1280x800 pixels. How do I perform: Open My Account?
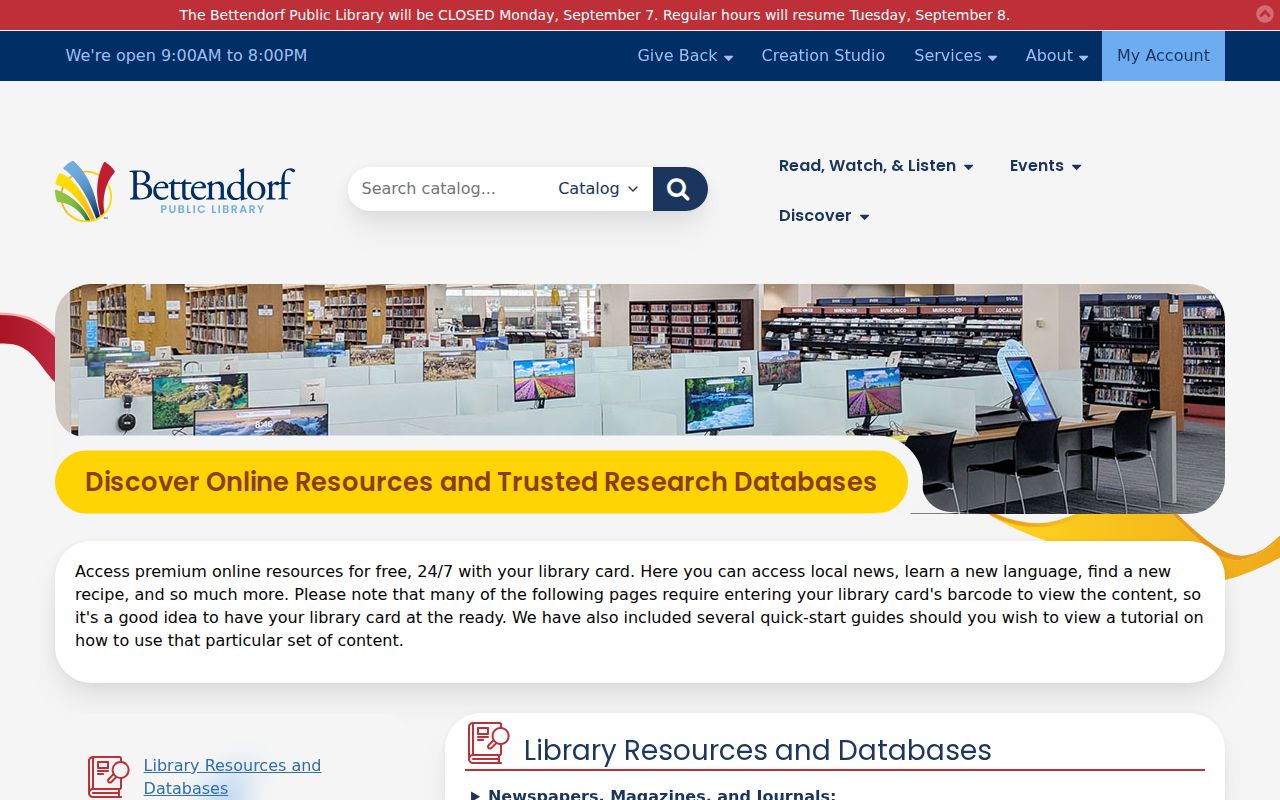[x=1163, y=56]
